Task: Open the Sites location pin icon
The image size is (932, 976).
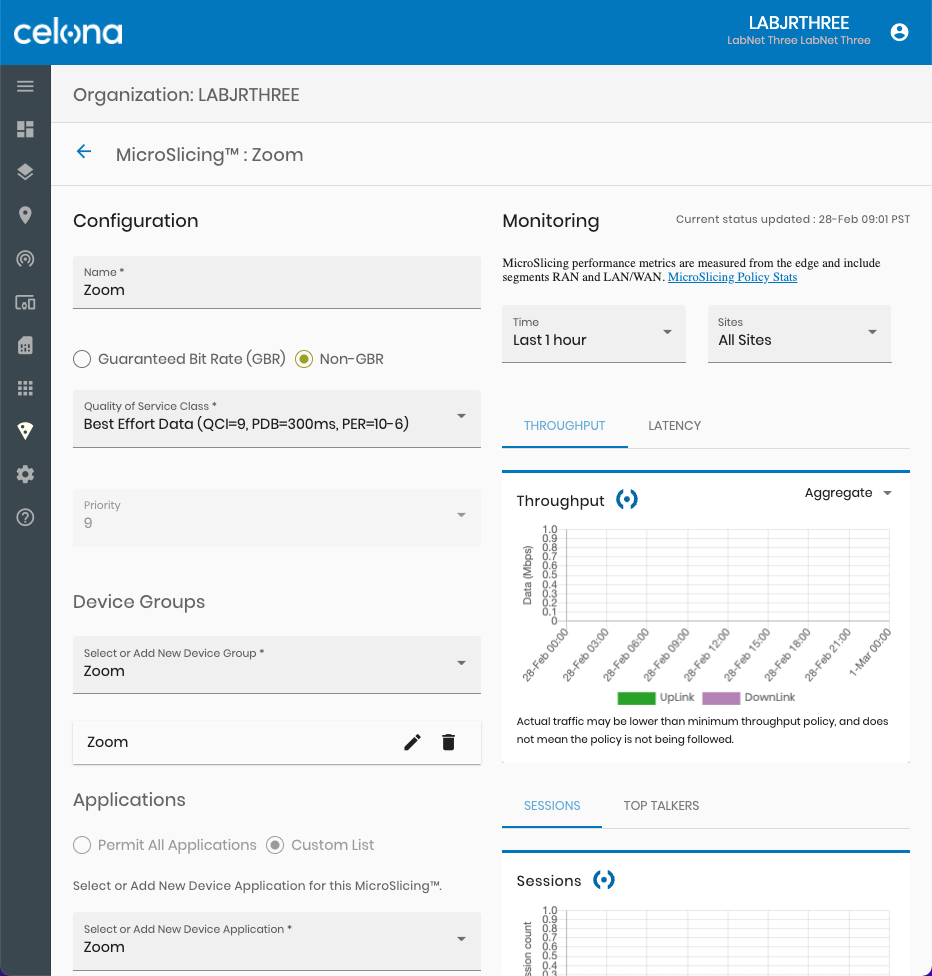Action: (x=25, y=215)
